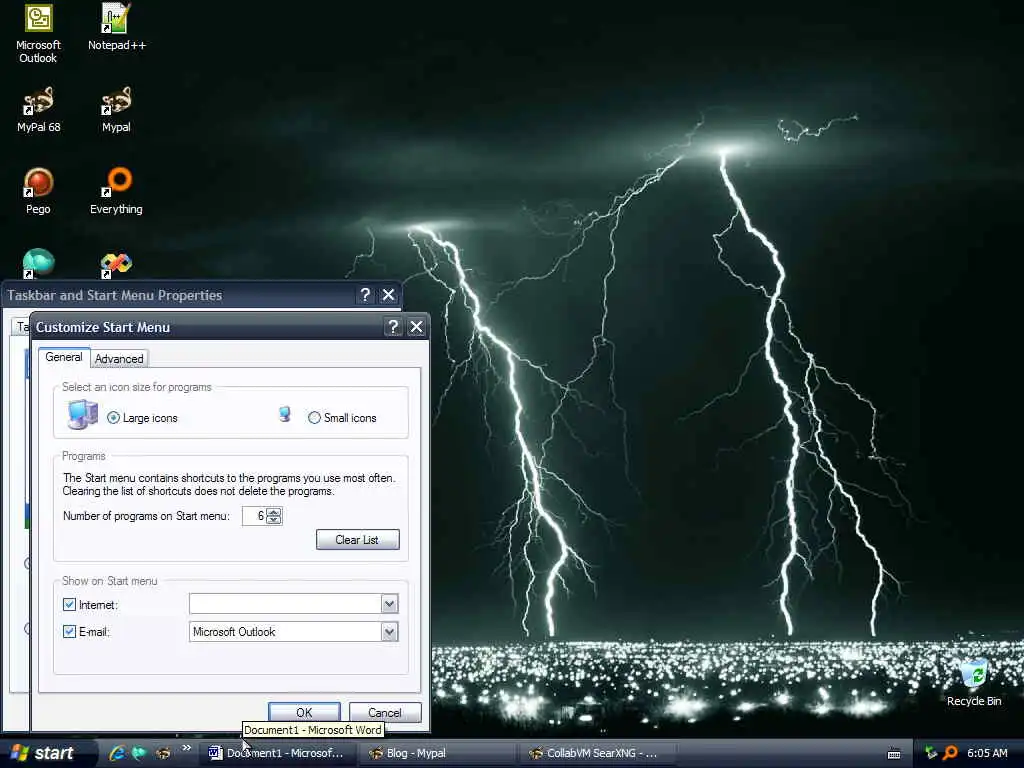Uncheck the E-mail checkbox
Viewport: 1024px width, 768px height.
[69, 632]
